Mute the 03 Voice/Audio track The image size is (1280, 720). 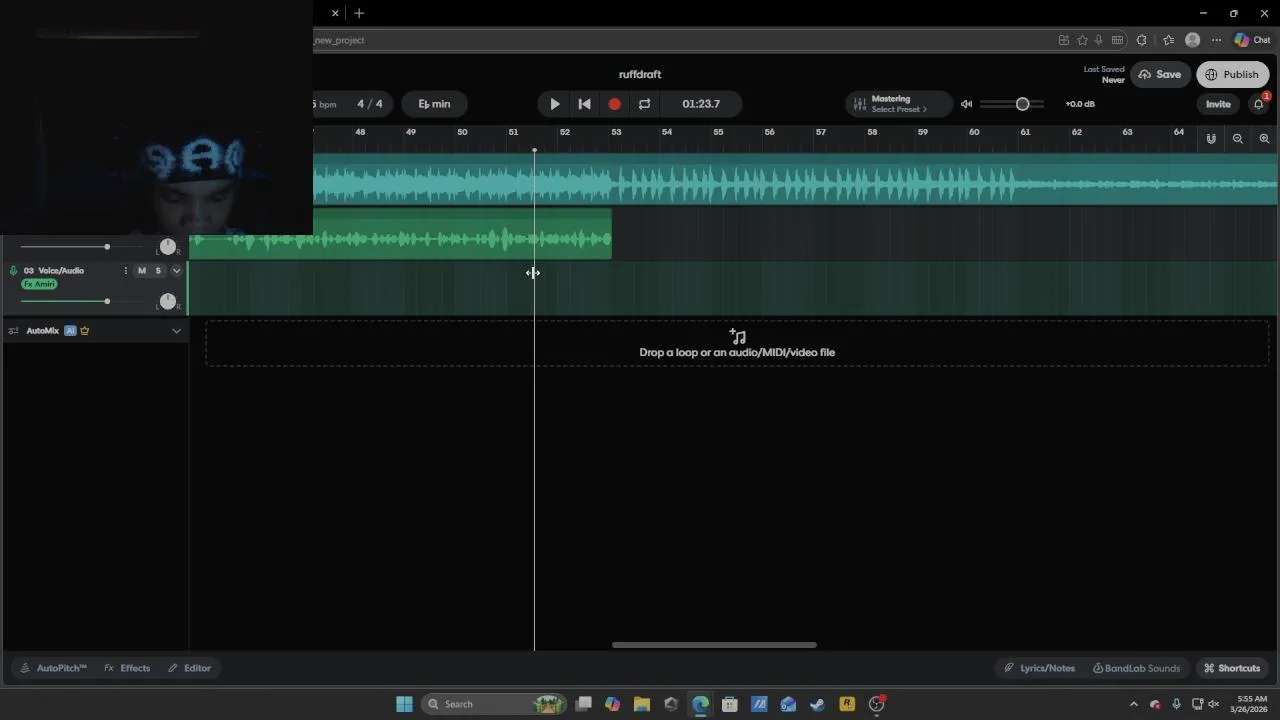click(x=142, y=271)
